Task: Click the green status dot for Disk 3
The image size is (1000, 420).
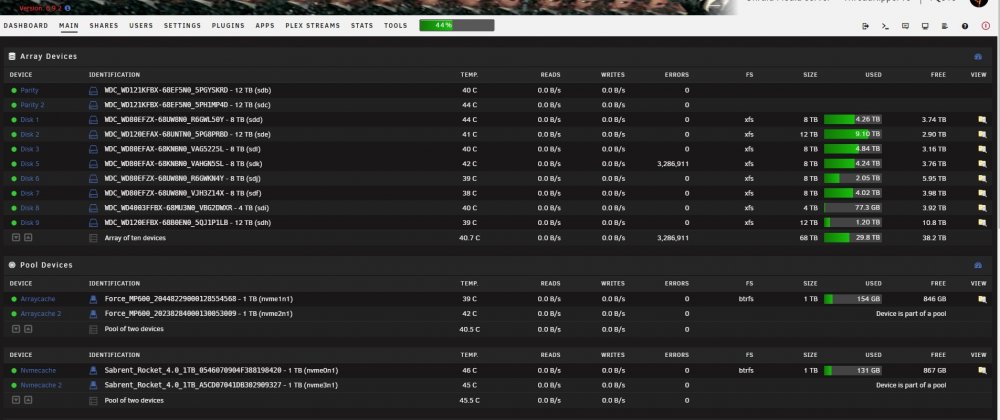Action: click(14, 149)
